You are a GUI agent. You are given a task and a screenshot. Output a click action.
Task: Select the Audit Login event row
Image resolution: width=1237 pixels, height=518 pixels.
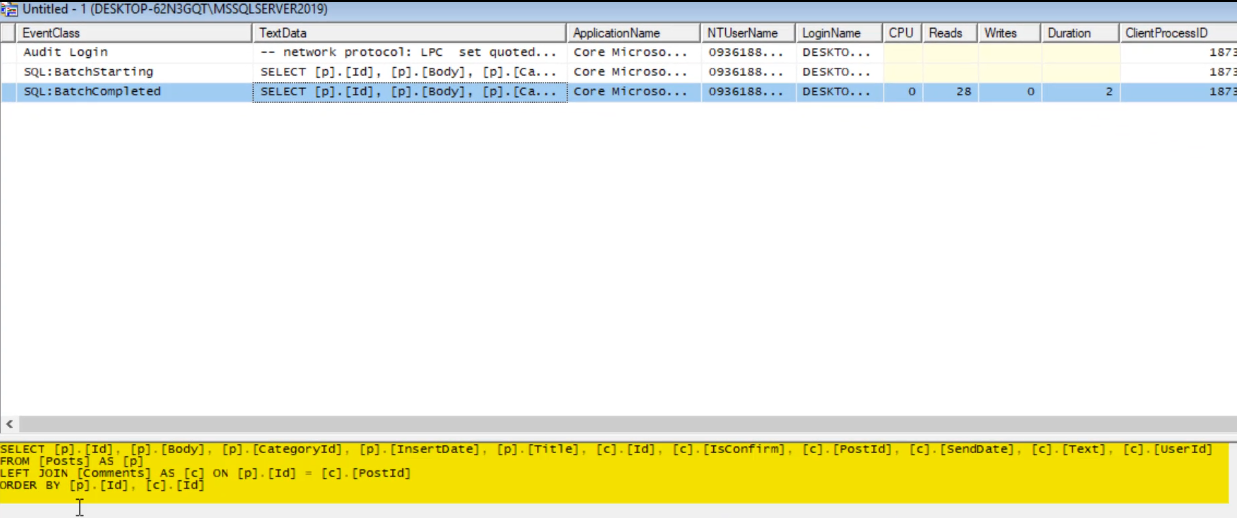coord(618,52)
